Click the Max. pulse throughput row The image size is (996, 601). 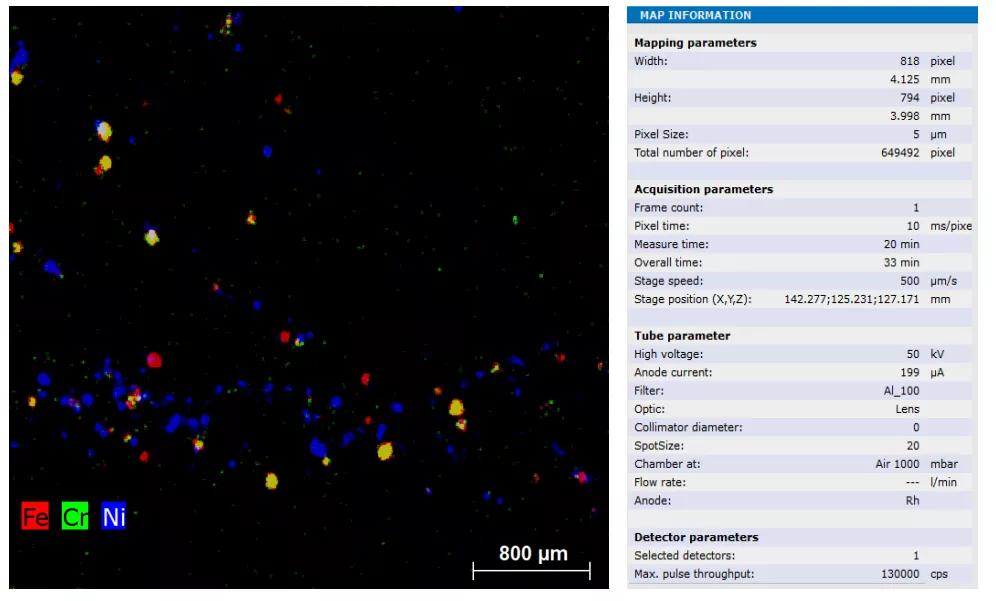tap(800, 574)
